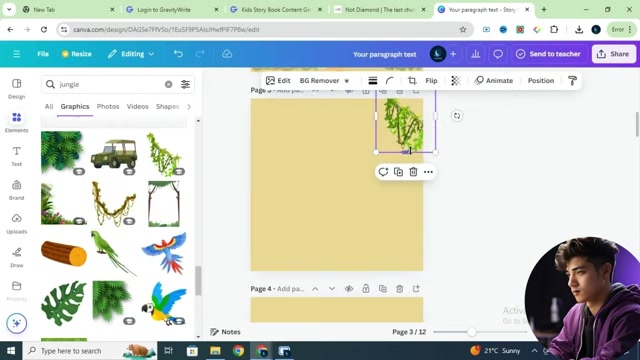Select the Draw tool
Screen dimensions: 640x360
(16, 257)
